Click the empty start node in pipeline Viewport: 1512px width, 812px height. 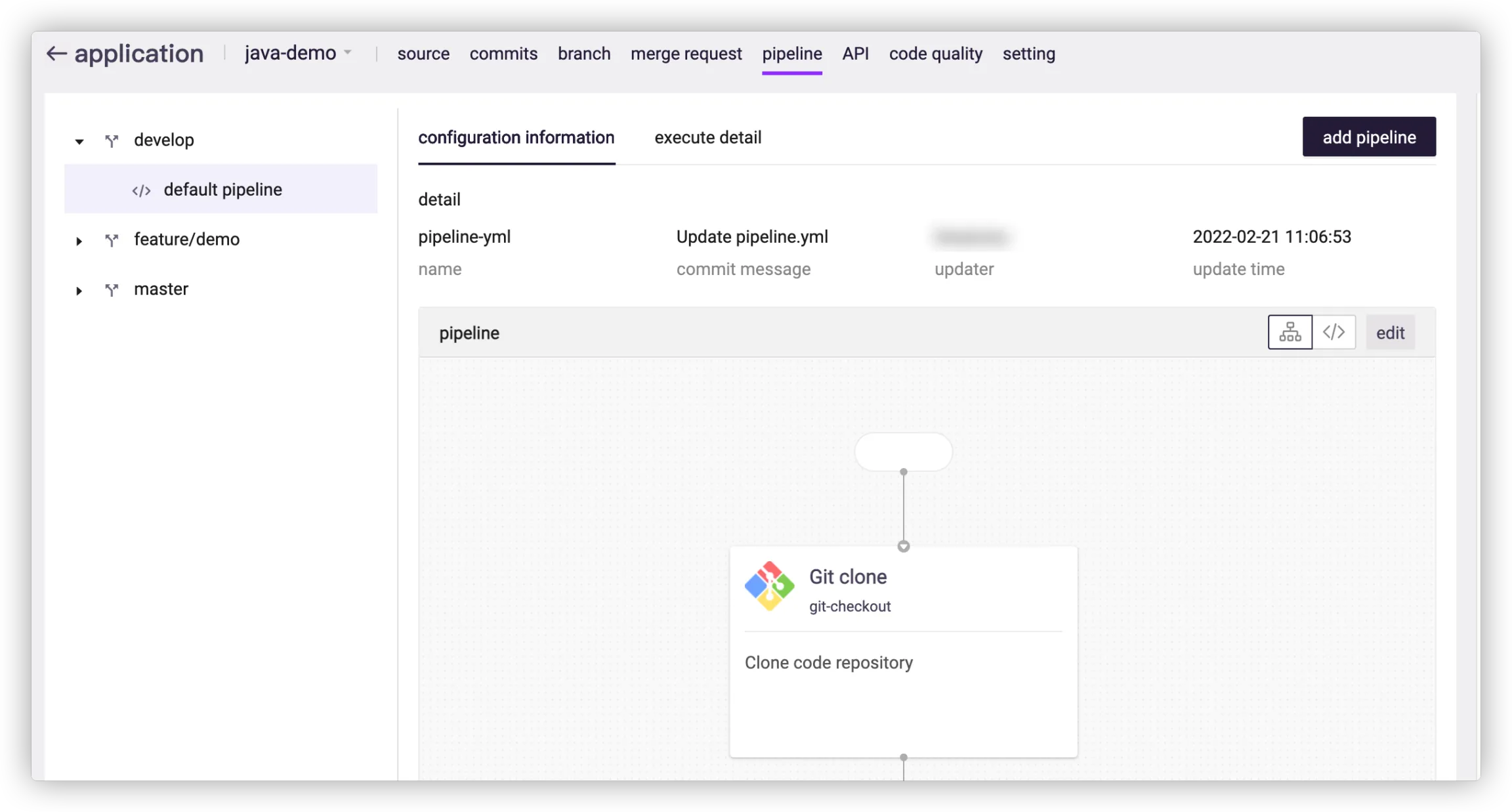903,452
